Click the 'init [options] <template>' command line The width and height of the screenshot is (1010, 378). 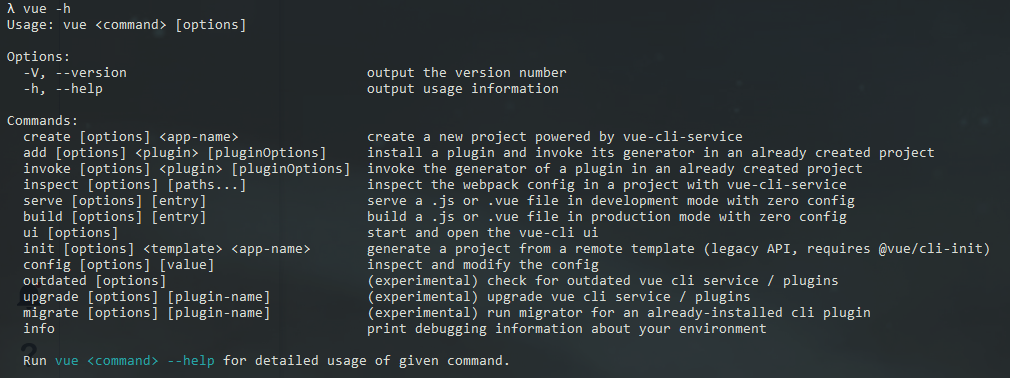click(x=167, y=249)
